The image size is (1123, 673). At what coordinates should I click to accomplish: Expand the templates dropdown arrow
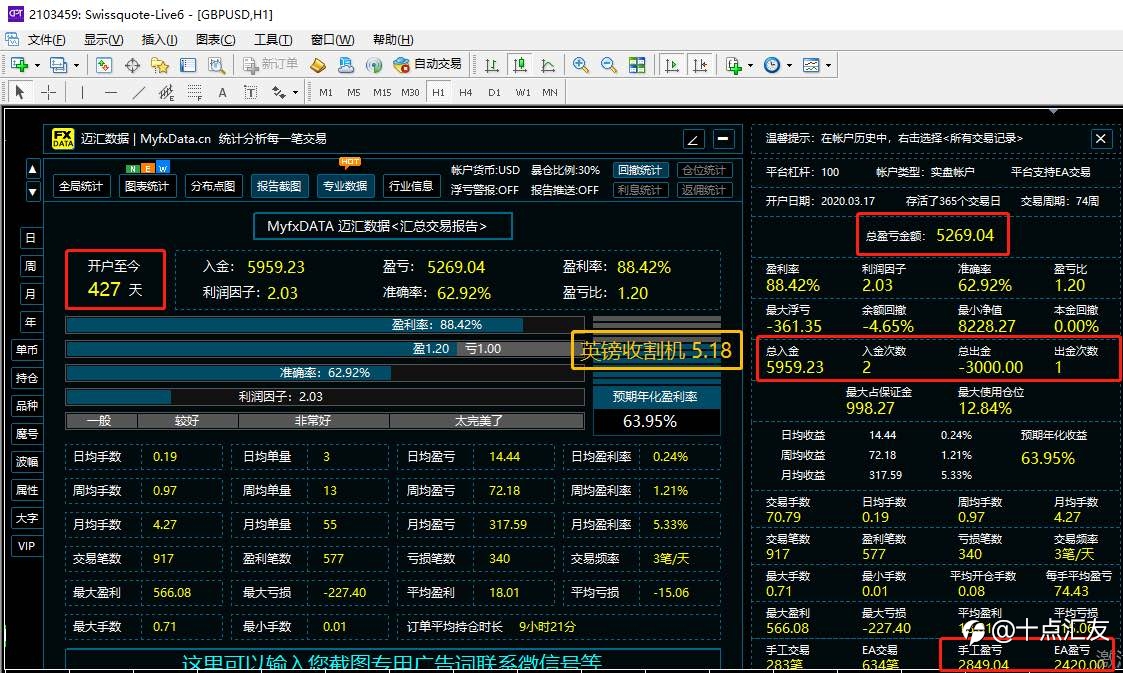click(828, 65)
